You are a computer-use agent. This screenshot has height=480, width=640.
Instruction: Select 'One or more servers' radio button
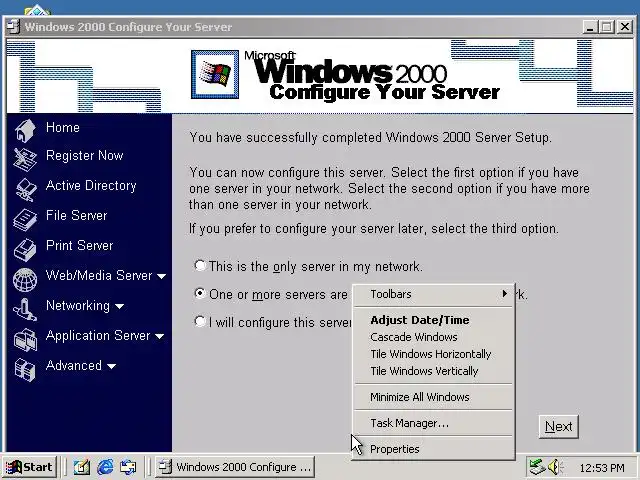200,293
